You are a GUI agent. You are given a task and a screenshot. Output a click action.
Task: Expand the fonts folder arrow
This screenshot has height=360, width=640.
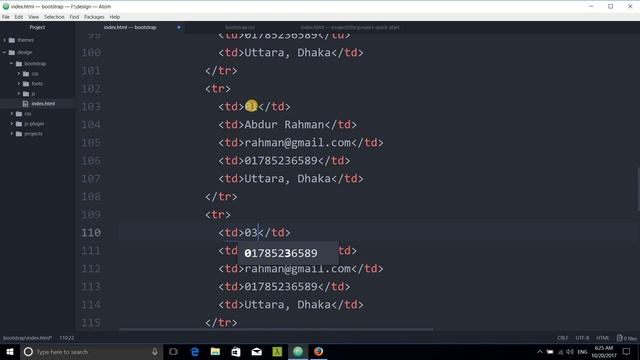(x=19, y=84)
